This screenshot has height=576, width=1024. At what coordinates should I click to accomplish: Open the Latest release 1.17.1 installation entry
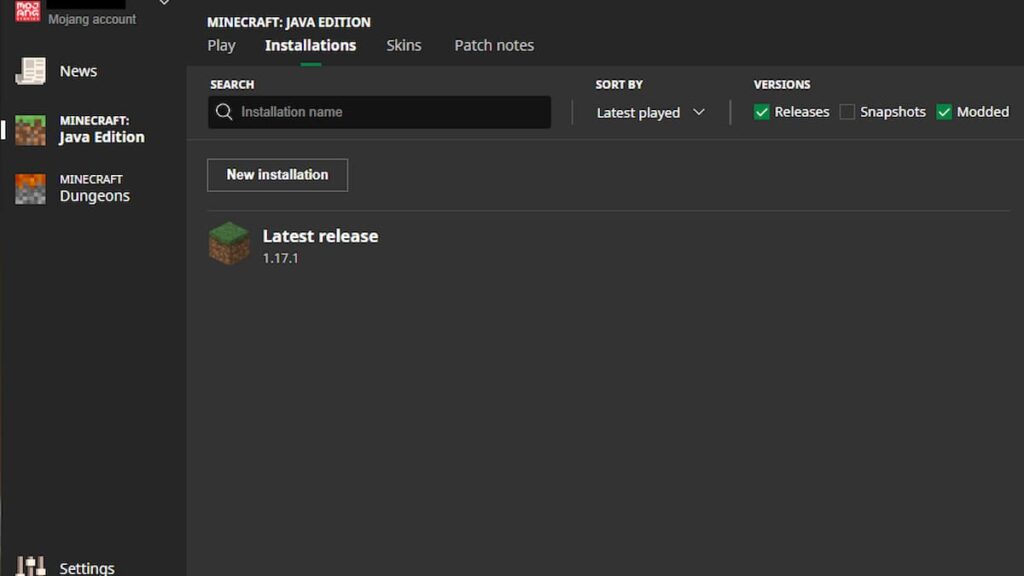pyautogui.click(x=319, y=245)
